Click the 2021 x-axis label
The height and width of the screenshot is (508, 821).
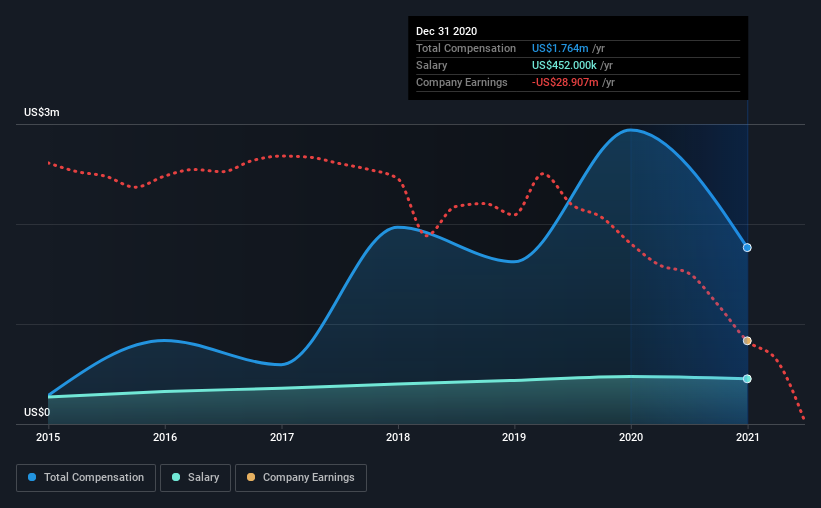[747, 437]
